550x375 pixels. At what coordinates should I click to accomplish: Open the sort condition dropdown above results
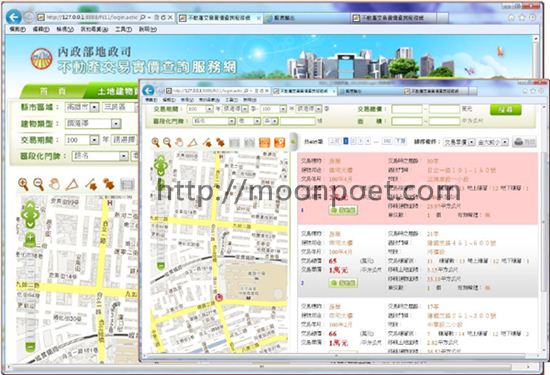coord(460,142)
